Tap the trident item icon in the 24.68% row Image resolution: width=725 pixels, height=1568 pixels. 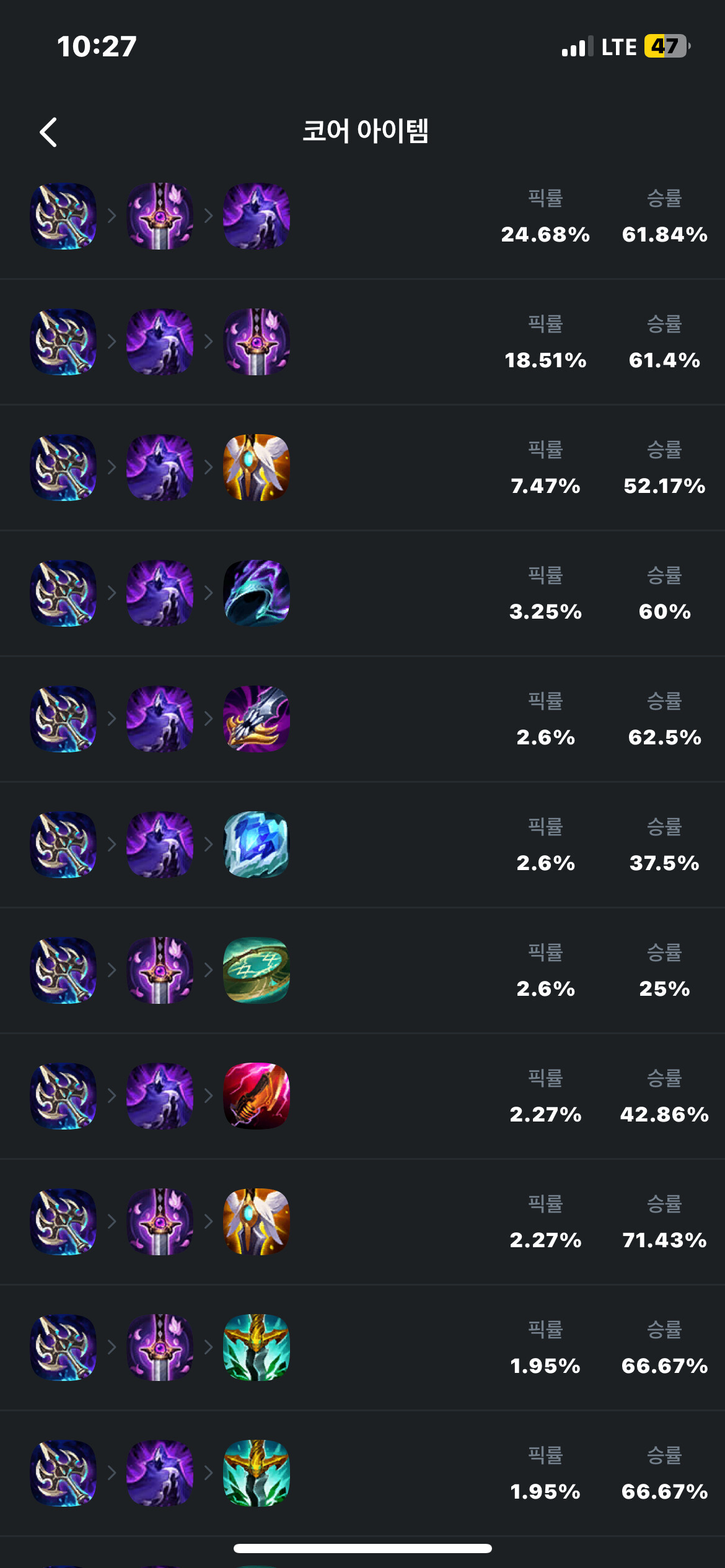point(63,216)
